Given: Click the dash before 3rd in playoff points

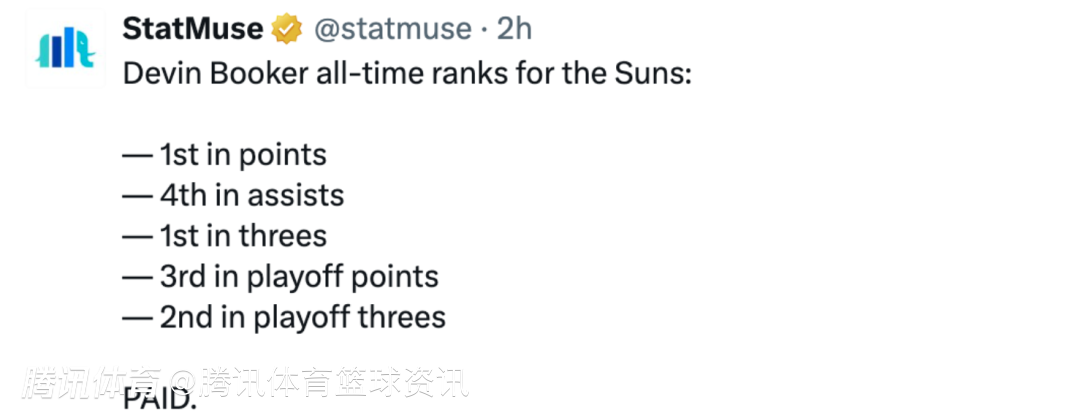Looking at the screenshot, I should click(138, 278).
